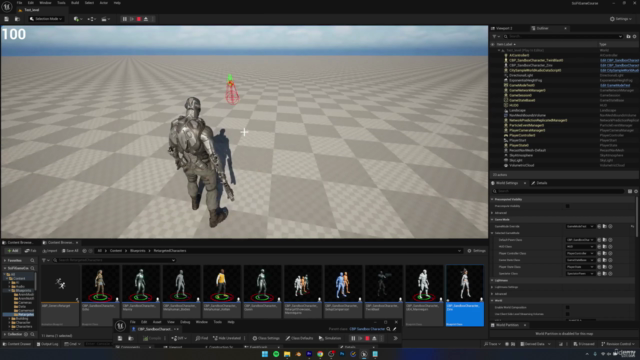
Task: Open the Content Drawer
Action: click(17, 344)
